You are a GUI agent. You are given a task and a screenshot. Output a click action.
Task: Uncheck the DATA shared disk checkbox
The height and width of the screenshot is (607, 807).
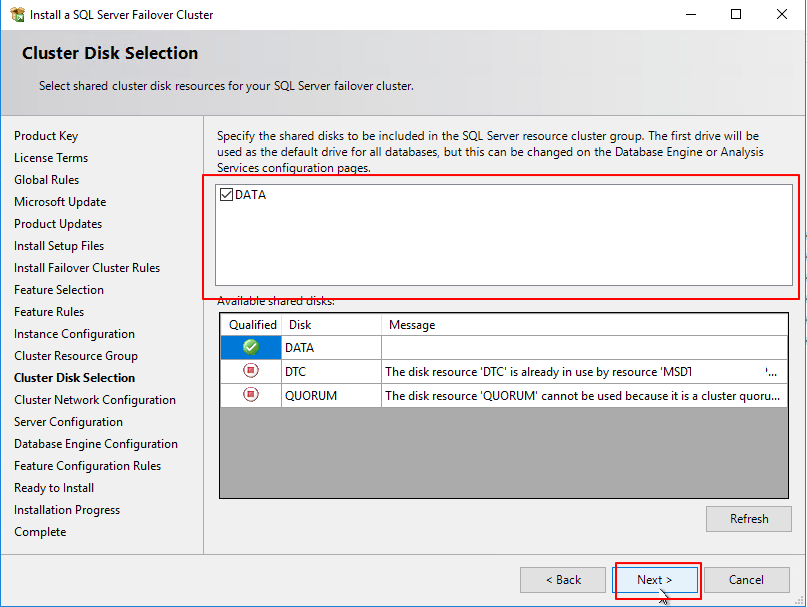pyautogui.click(x=227, y=194)
